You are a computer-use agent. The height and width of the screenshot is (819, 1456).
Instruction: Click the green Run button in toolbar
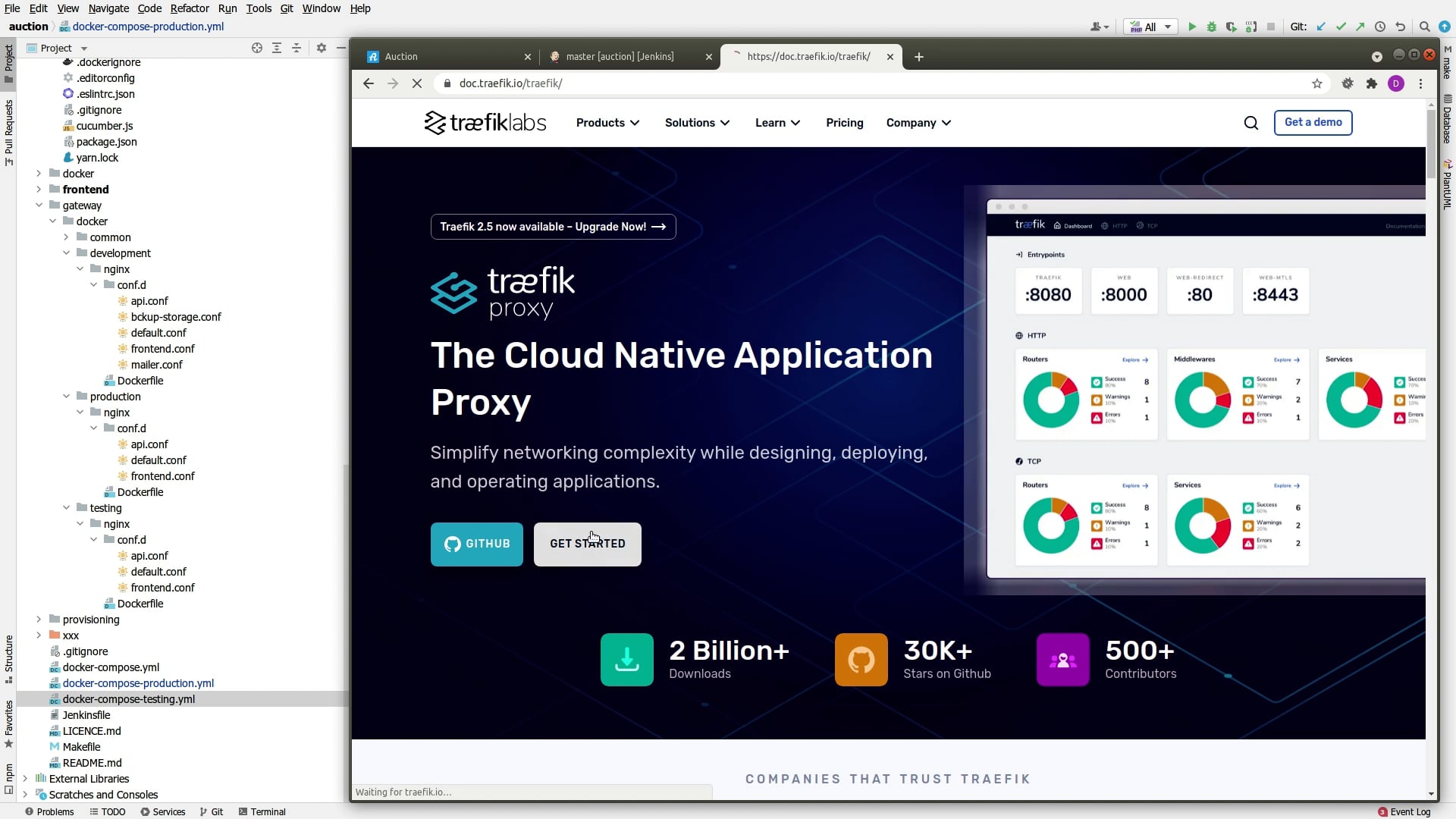(x=1192, y=27)
